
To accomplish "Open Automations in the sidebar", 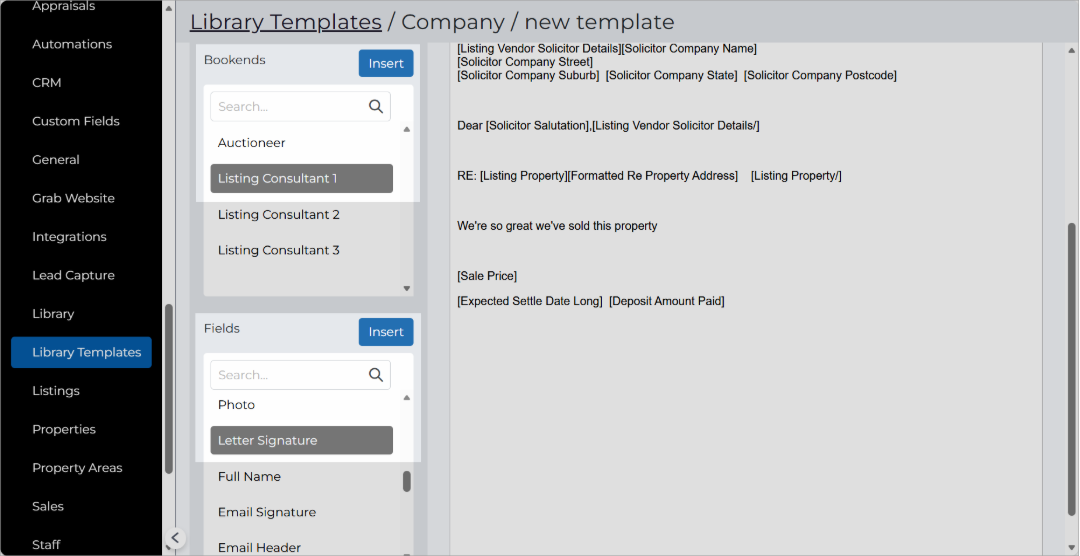I will coord(72,44).
